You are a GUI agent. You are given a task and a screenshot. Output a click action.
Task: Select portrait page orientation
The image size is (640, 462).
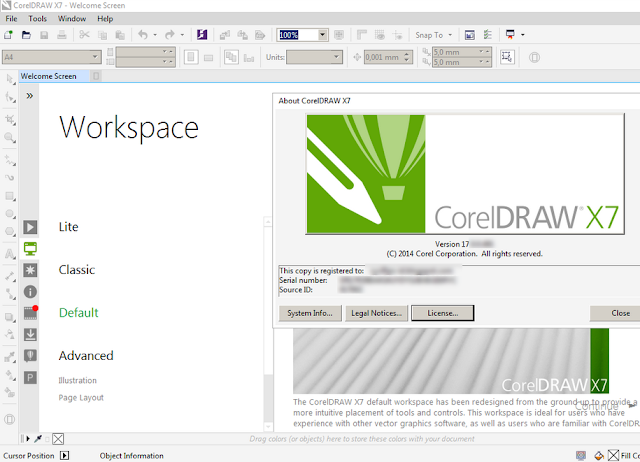(191, 57)
